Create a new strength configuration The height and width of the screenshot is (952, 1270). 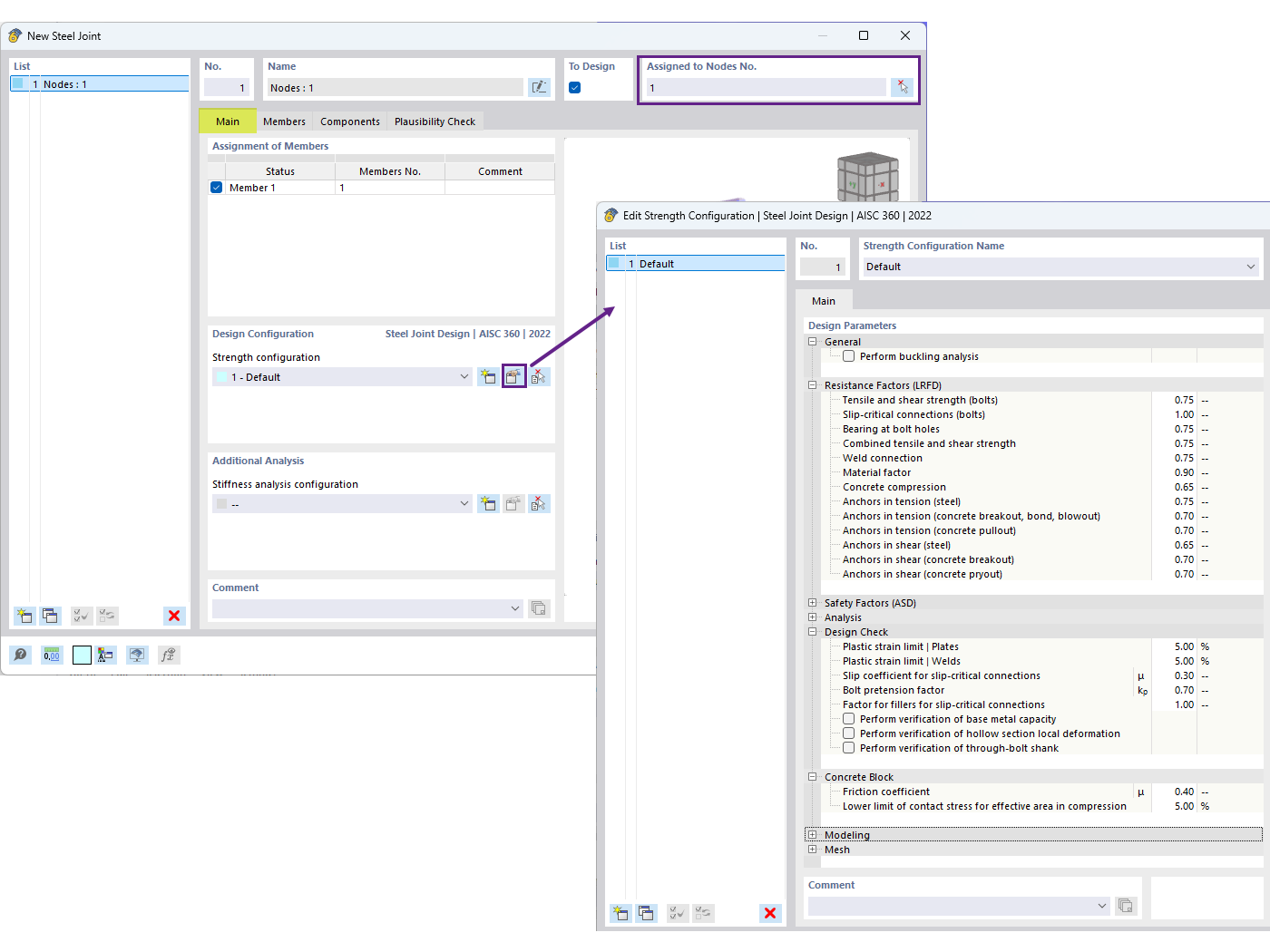[x=487, y=376]
